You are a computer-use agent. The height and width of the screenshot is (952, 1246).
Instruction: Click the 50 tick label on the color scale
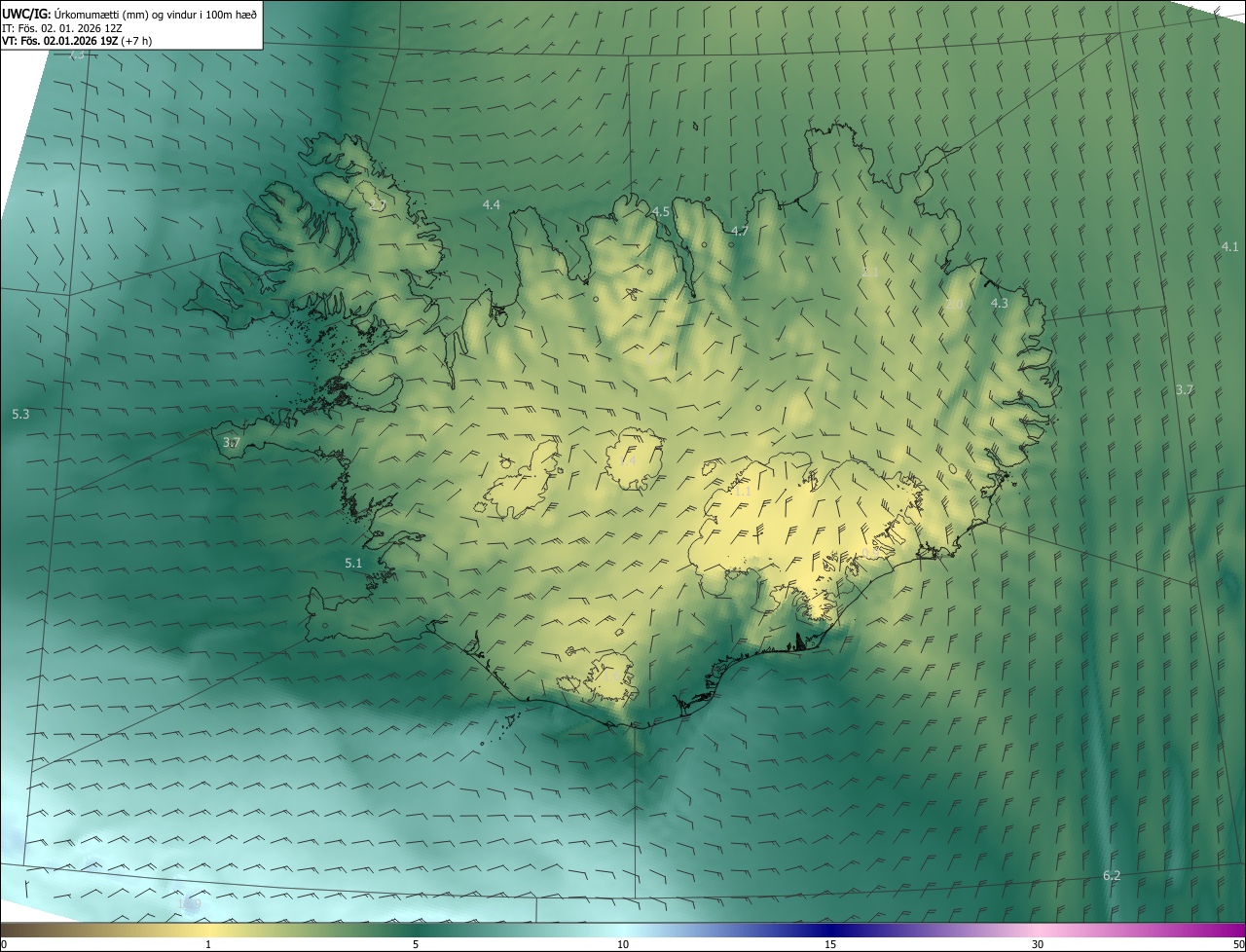click(1238, 944)
